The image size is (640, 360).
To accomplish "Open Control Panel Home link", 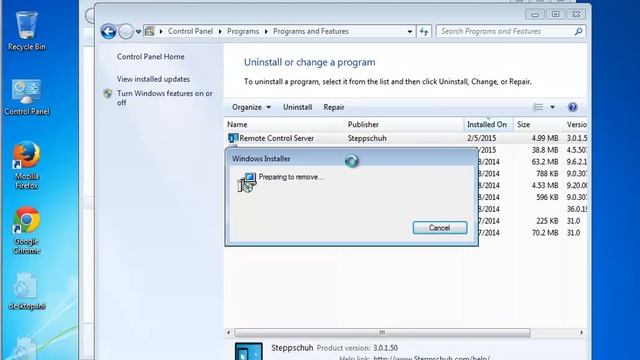I will [151, 57].
